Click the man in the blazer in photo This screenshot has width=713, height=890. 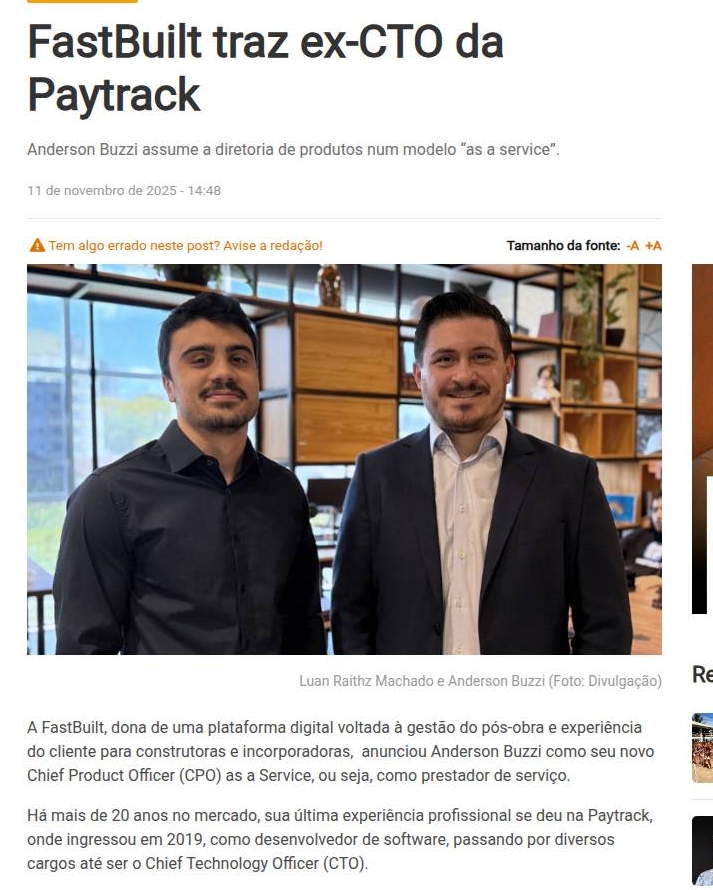pos(477,477)
